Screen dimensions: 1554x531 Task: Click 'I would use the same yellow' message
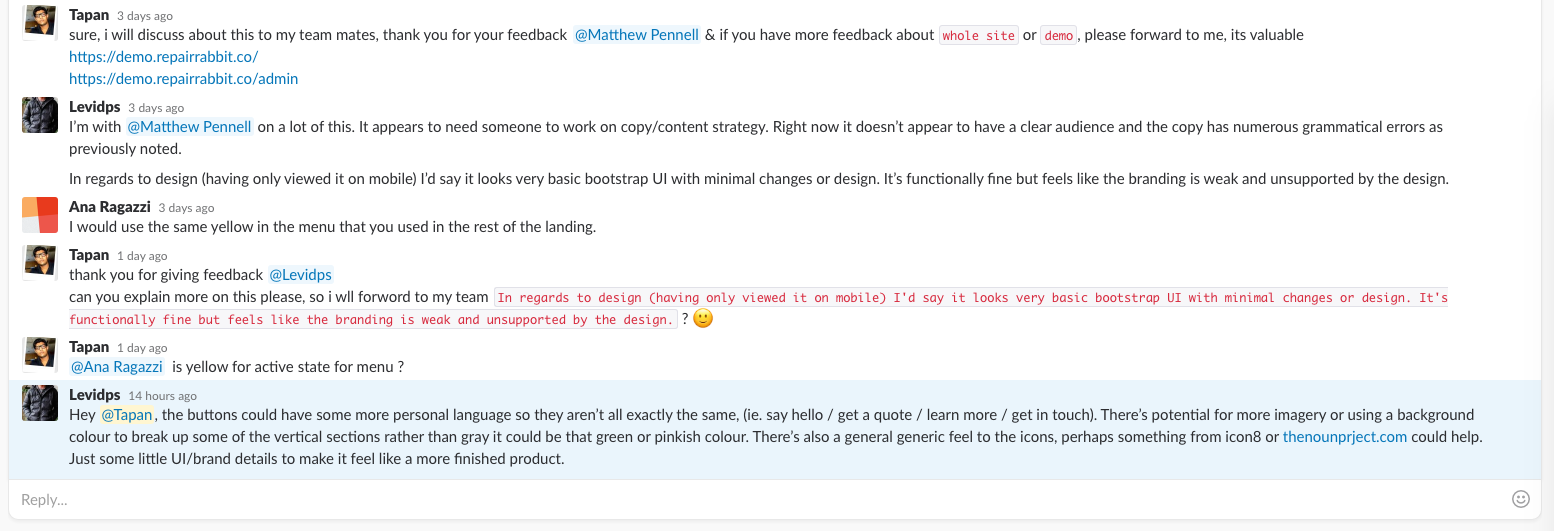click(332, 227)
